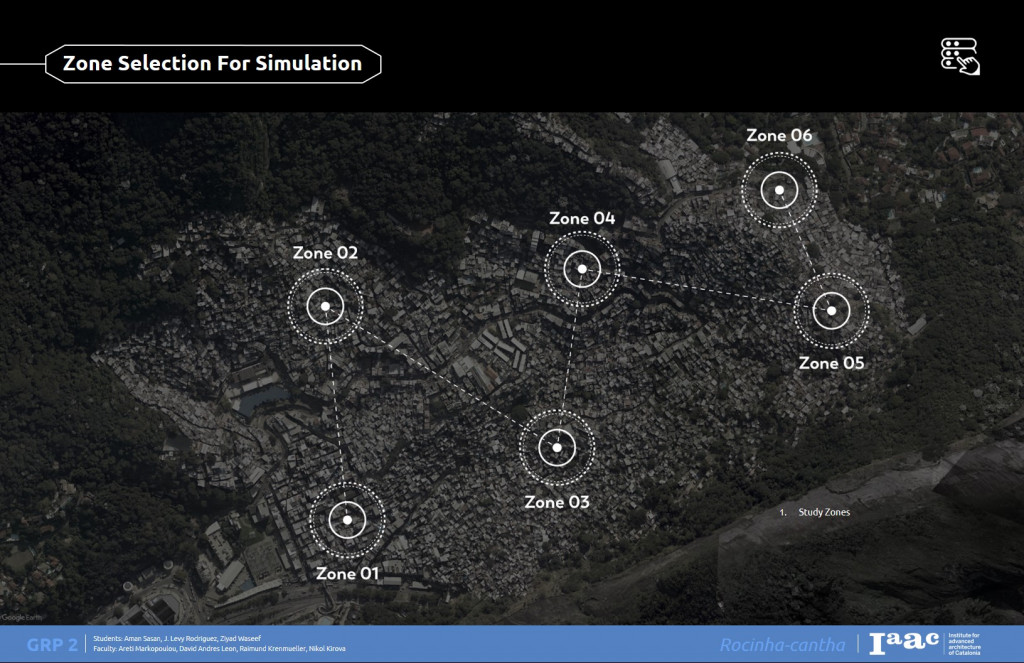1024x663 pixels.
Task: Click the 'Zone 02' text label
Action: point(325,253)
